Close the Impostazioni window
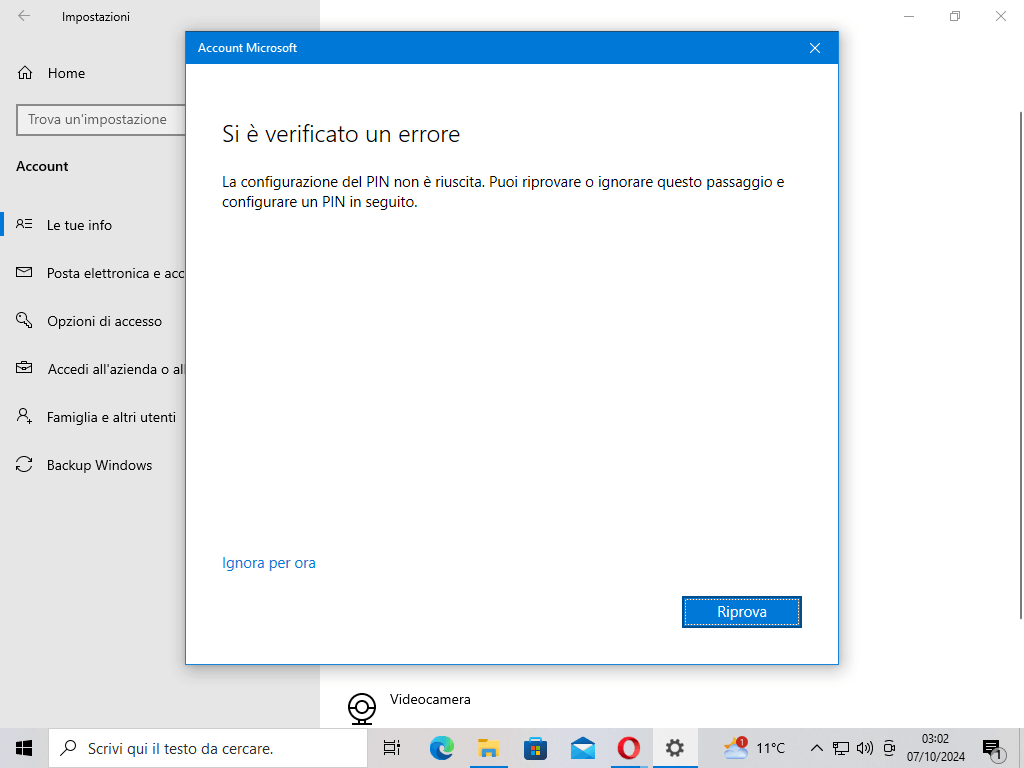Viewport: 1024px width, 768px height. pos(1000,16)
